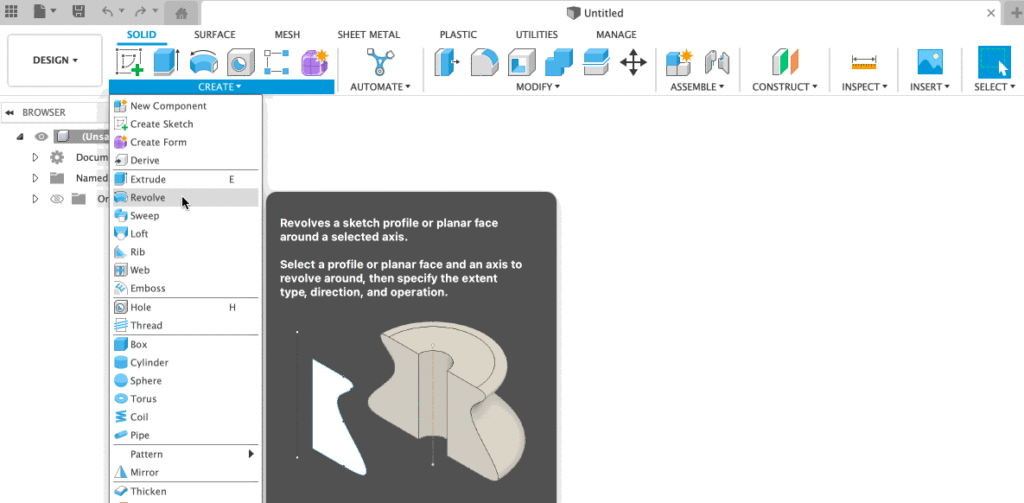
Task: Click the Move/Copy arrows icon
Action: pos(633,63)
